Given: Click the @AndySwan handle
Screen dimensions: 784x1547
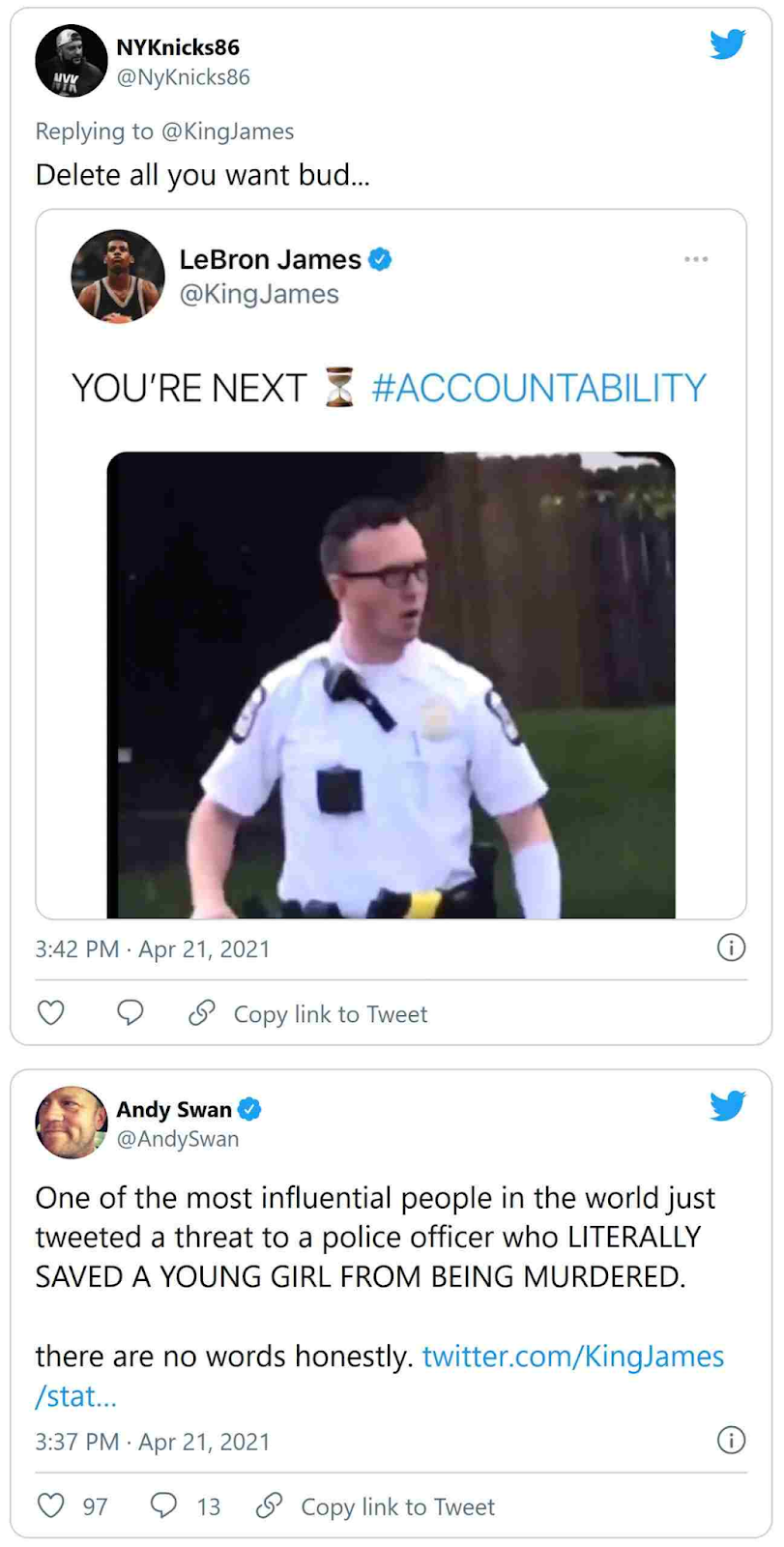Looking at the screenshot, I should coord(178,1139).
